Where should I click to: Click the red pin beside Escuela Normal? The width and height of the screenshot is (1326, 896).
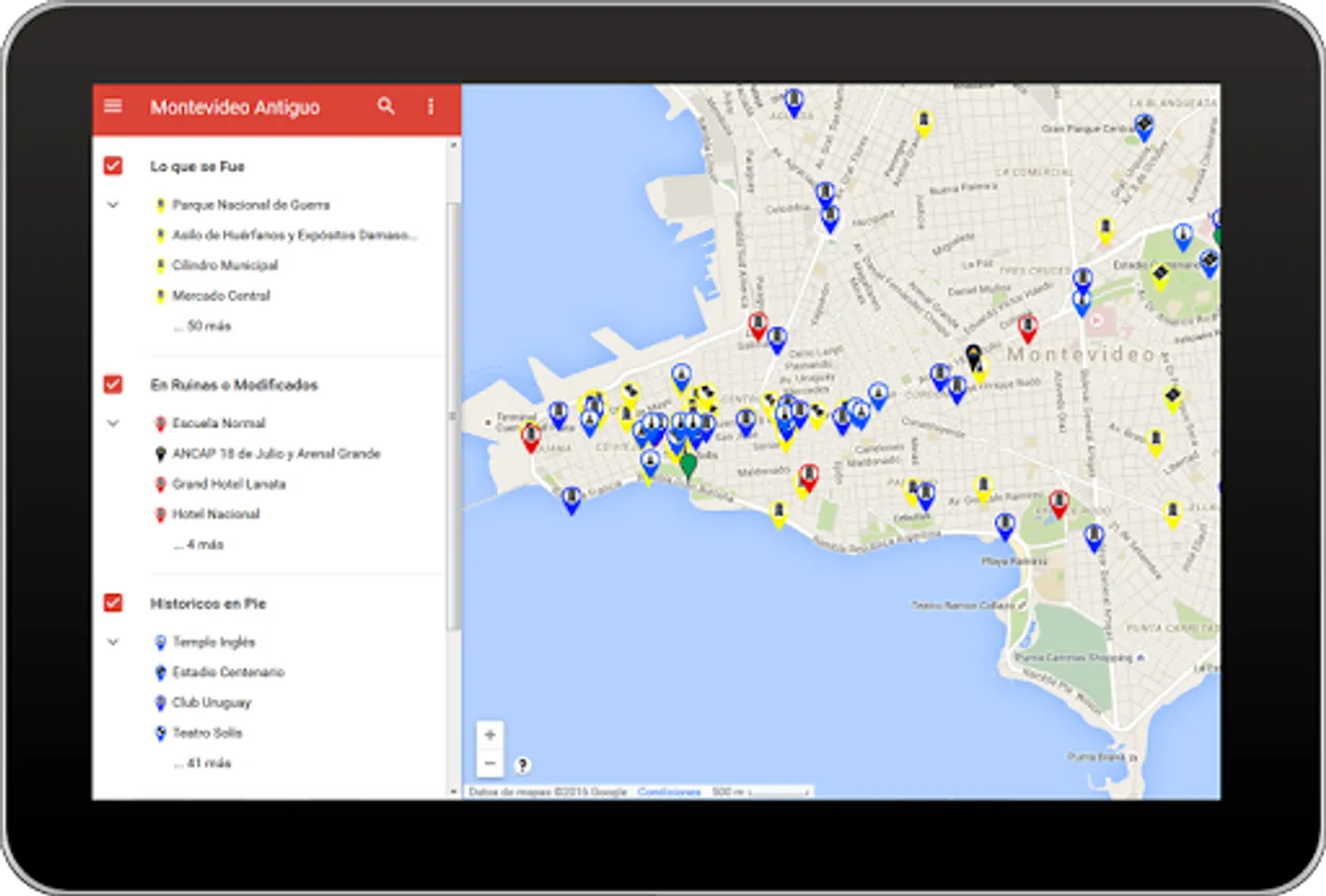[x=160, y=424]
